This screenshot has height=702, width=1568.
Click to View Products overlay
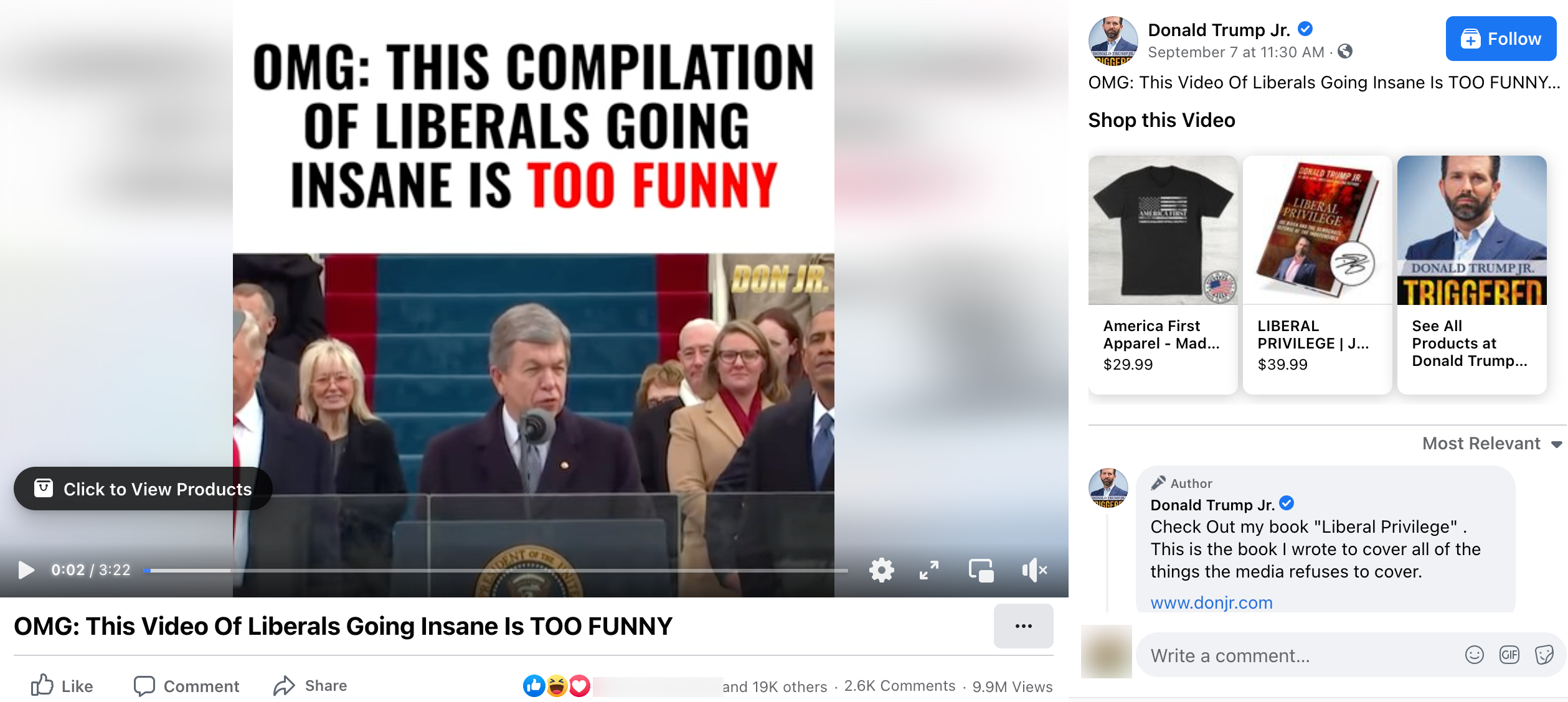(x=143, y=489)
